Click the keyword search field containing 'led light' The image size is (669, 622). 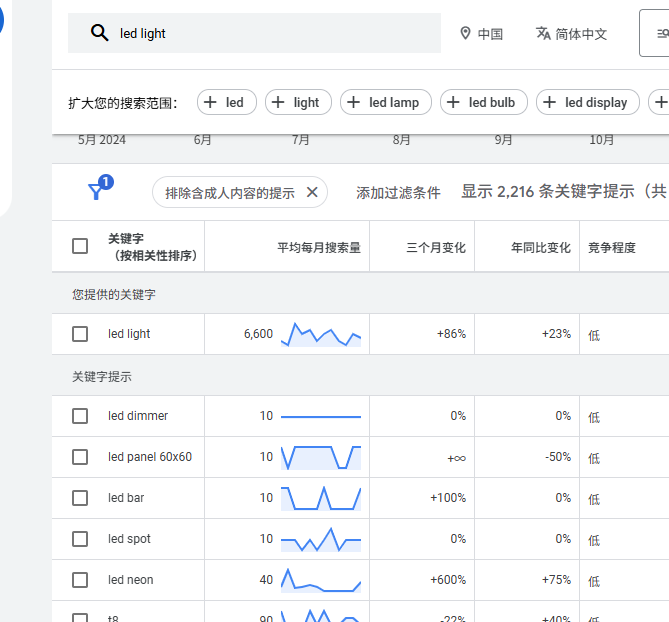coord(254,33)
